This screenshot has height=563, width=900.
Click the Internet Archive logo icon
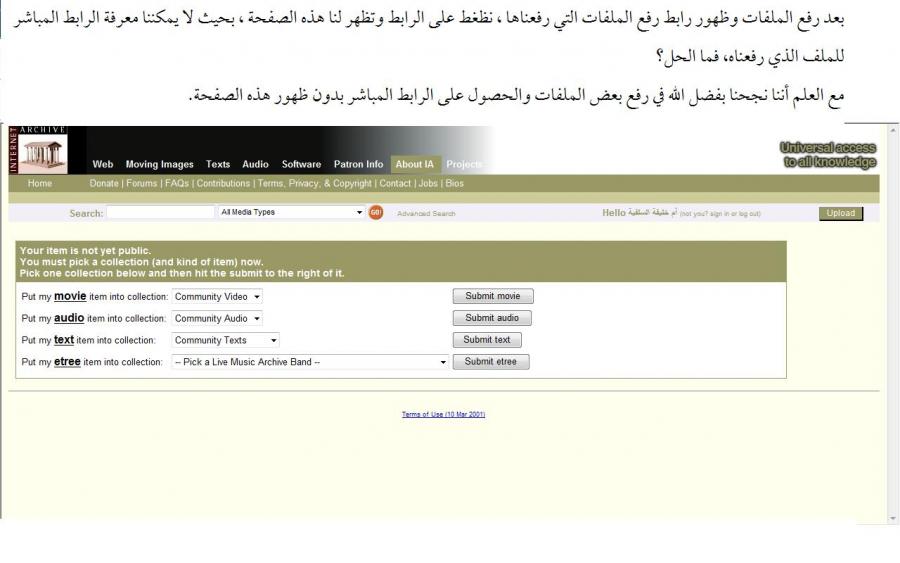click(x=42, y=151)
